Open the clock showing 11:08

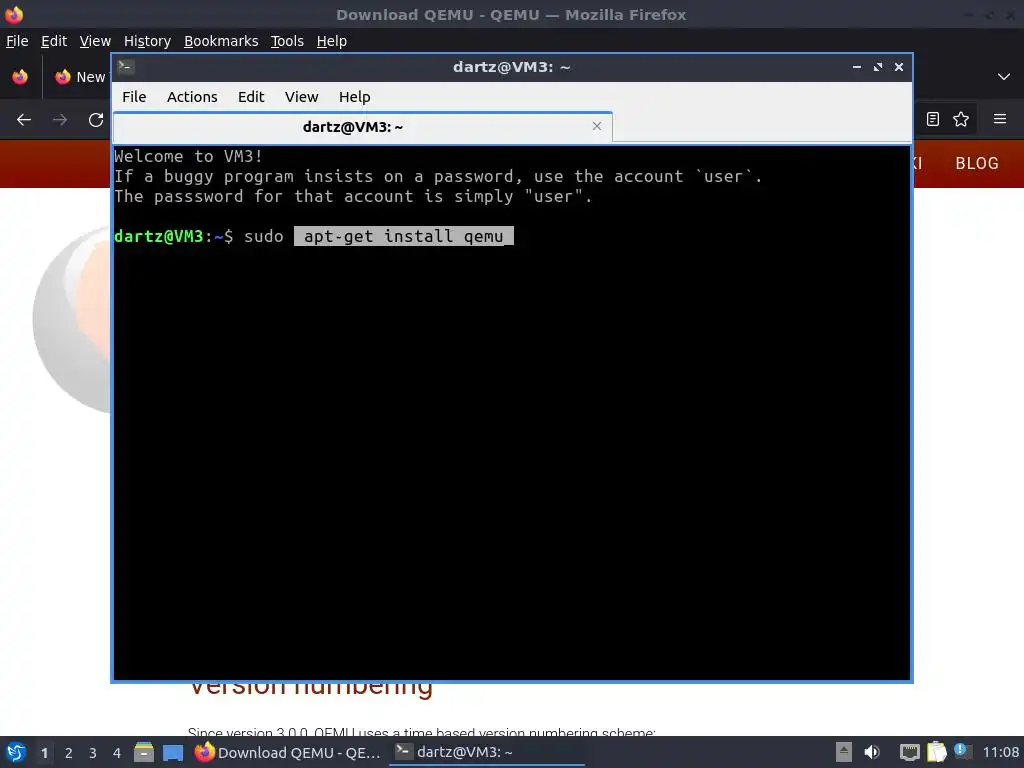pyautogui.click(x=1000, y=752)
